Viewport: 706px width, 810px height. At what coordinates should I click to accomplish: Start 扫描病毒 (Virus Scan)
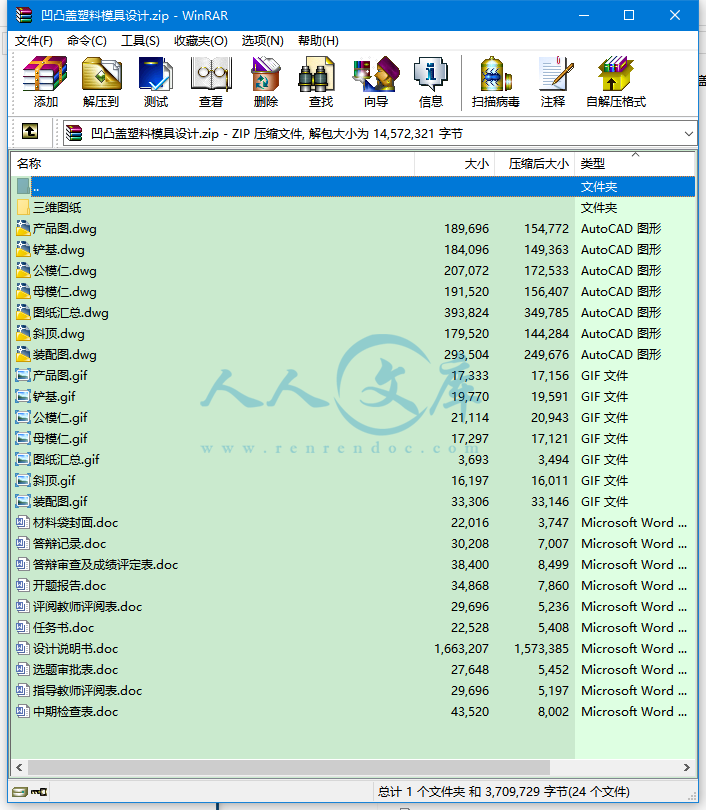[x=495, y=82]
